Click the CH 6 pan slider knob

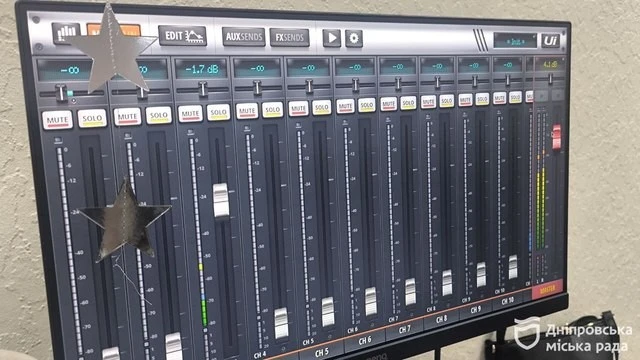tap(356, 85)
